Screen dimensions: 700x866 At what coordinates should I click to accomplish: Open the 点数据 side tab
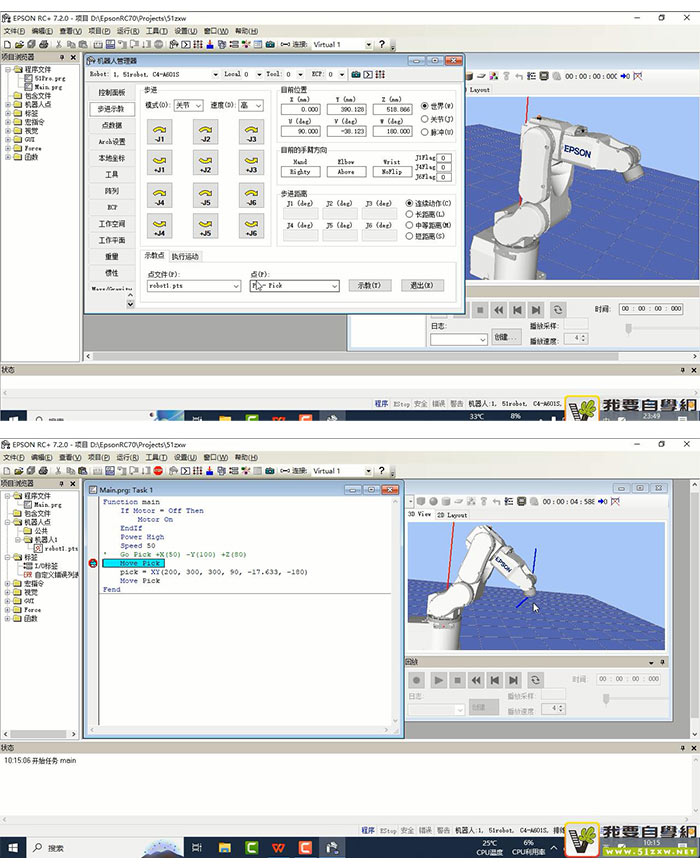112,125
